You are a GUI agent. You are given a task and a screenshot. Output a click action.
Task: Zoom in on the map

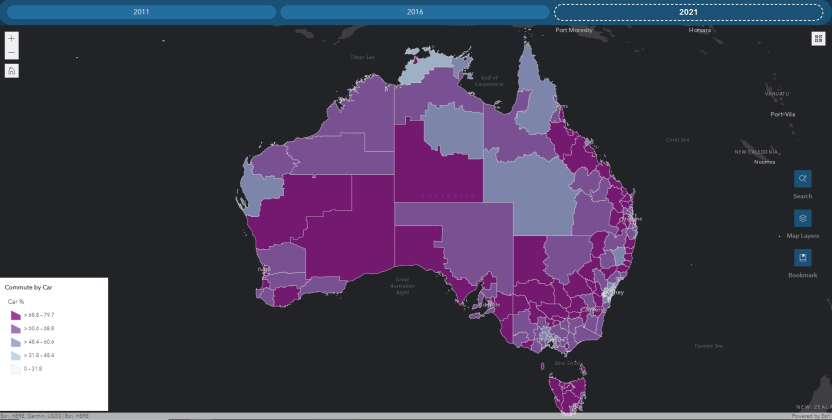click(11, 39)
